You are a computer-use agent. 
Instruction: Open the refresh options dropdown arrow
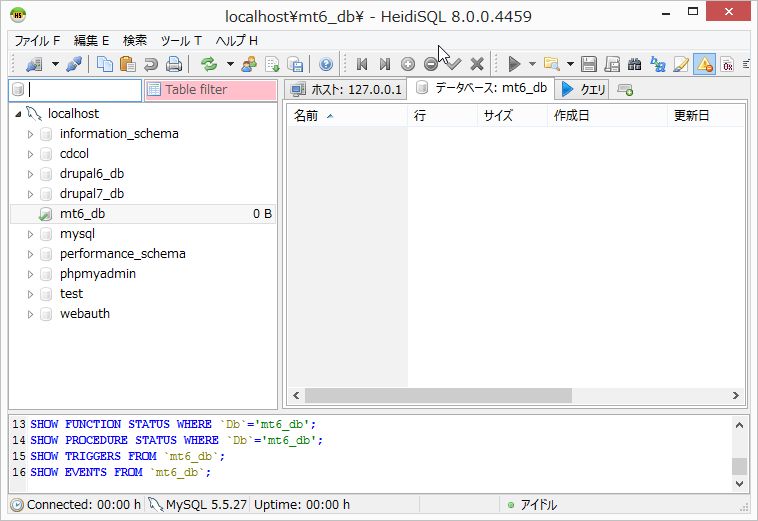coord(230,64)
